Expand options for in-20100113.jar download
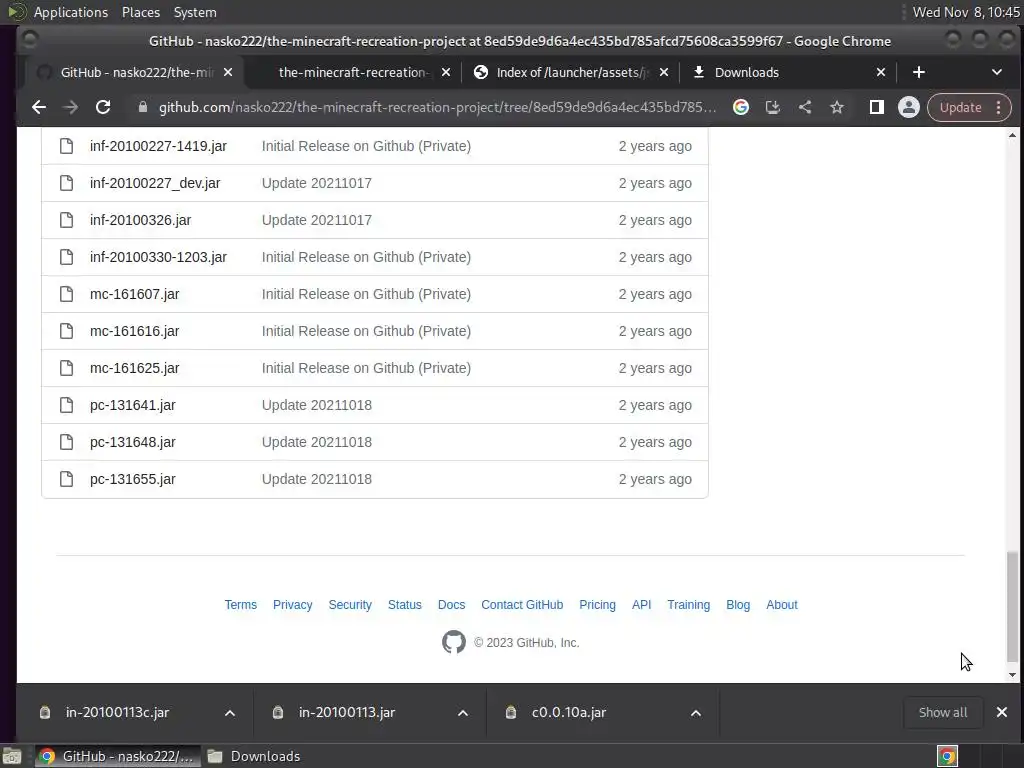Image resolution: width=1024 pixels, height=768 pixels. click(462, 712)
